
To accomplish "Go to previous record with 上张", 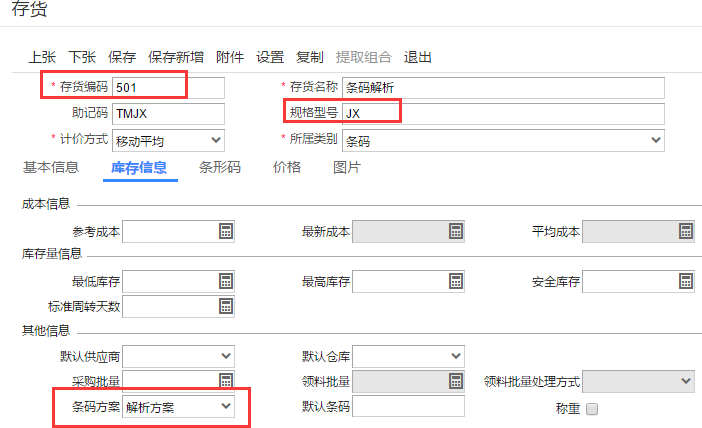I will (42, 57).
